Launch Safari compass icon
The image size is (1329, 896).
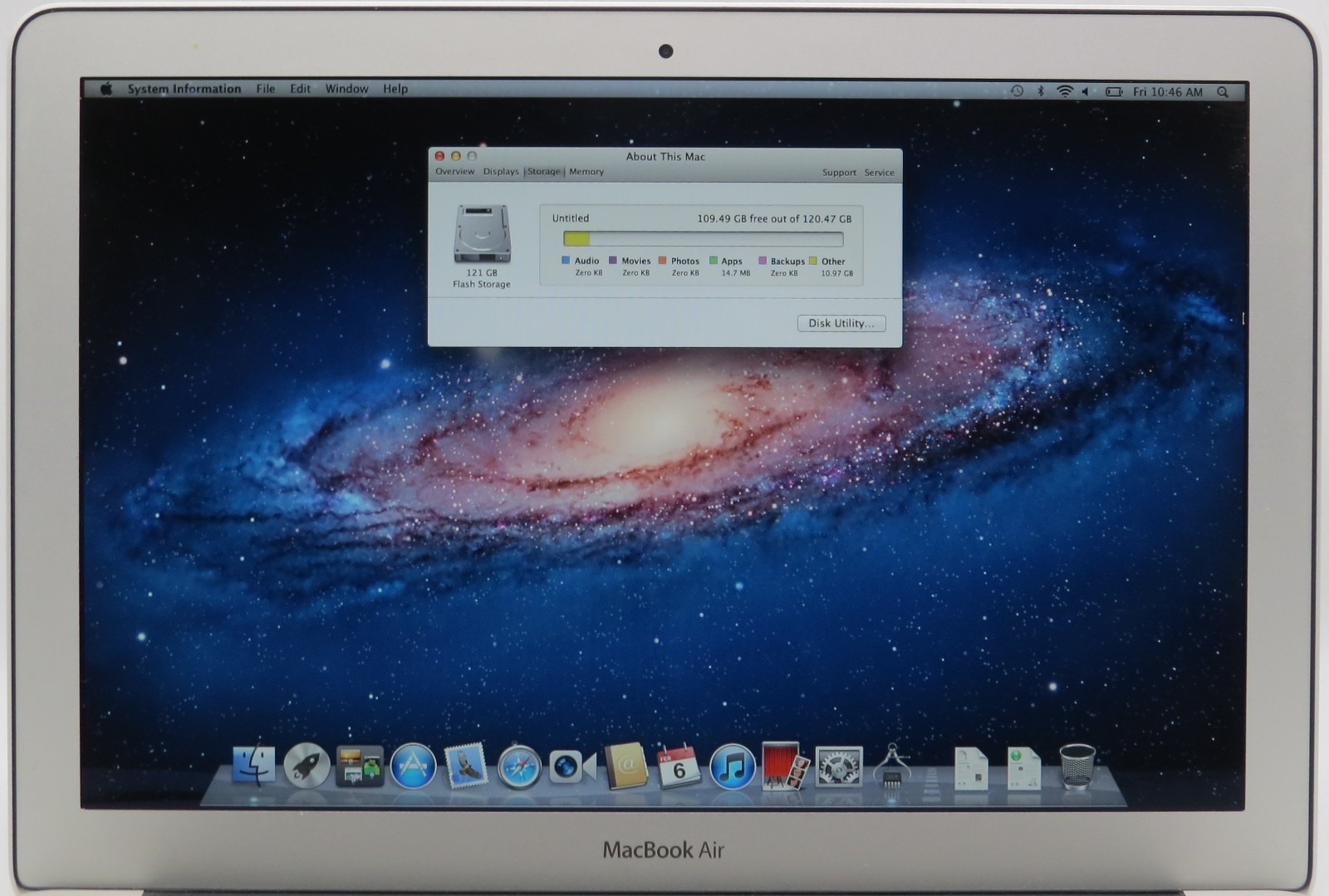click(x=519, y=766)
